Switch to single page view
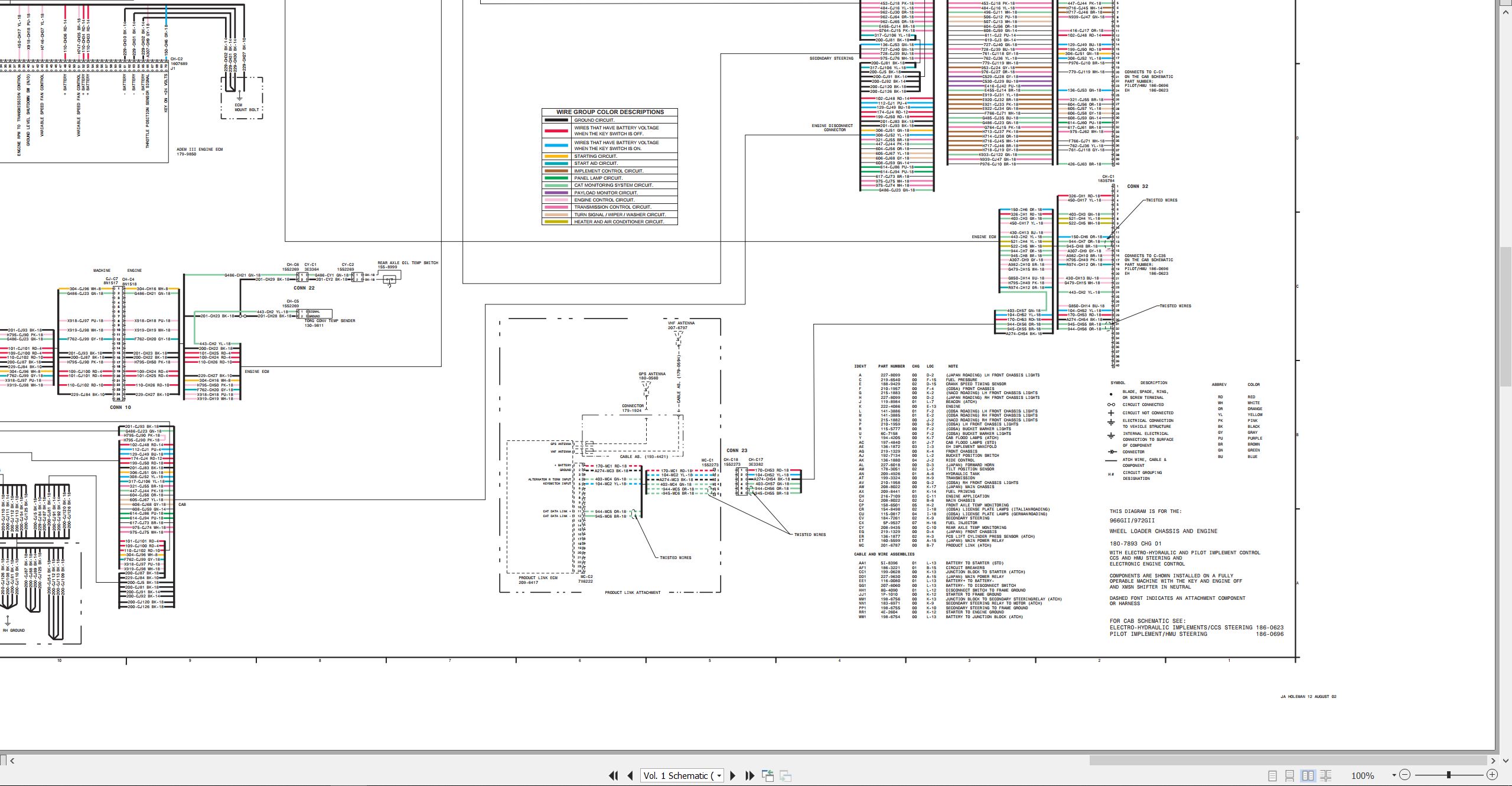1512x786 pixels. [x=1272, y=775]
